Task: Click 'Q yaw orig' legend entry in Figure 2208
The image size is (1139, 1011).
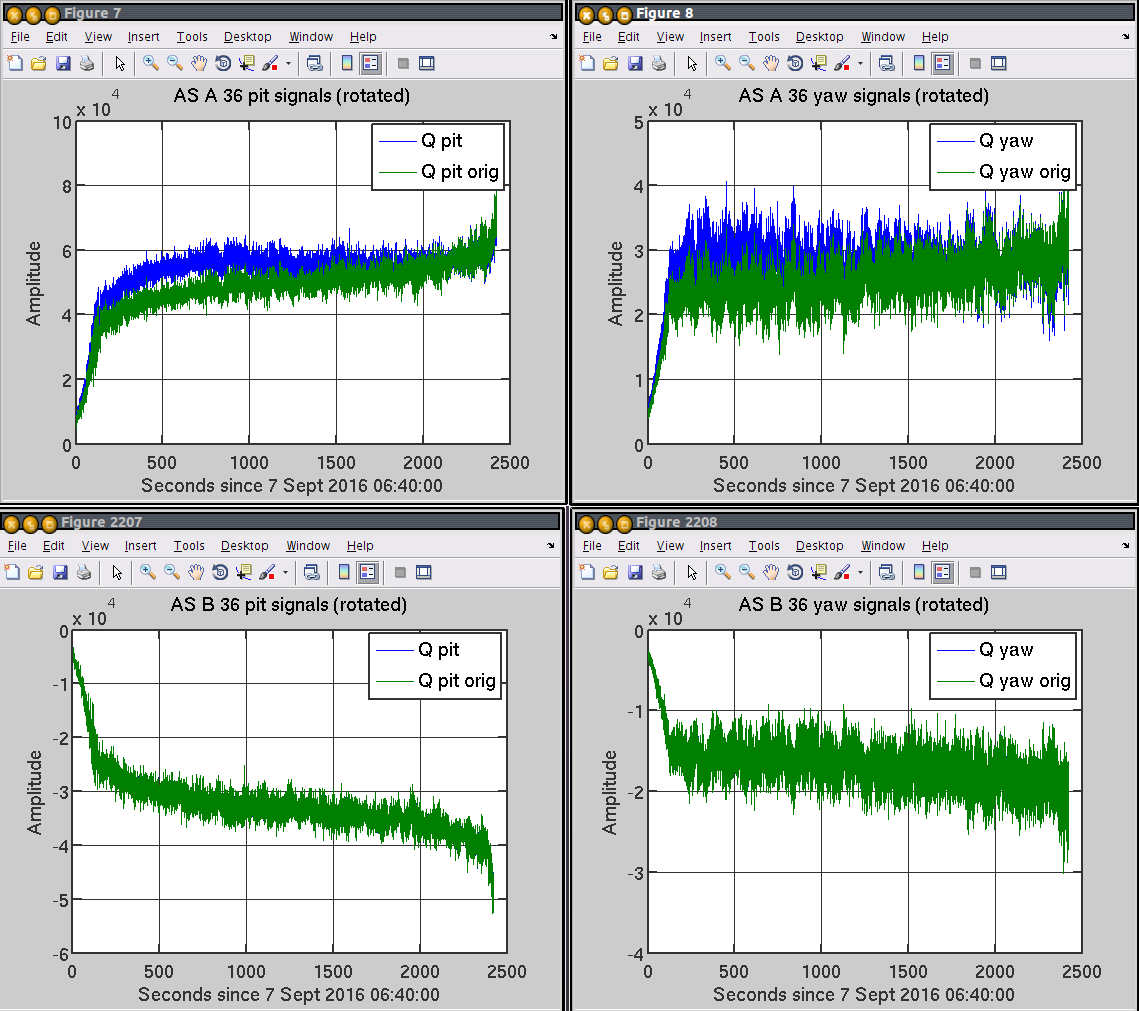Action: [1004, 681]
